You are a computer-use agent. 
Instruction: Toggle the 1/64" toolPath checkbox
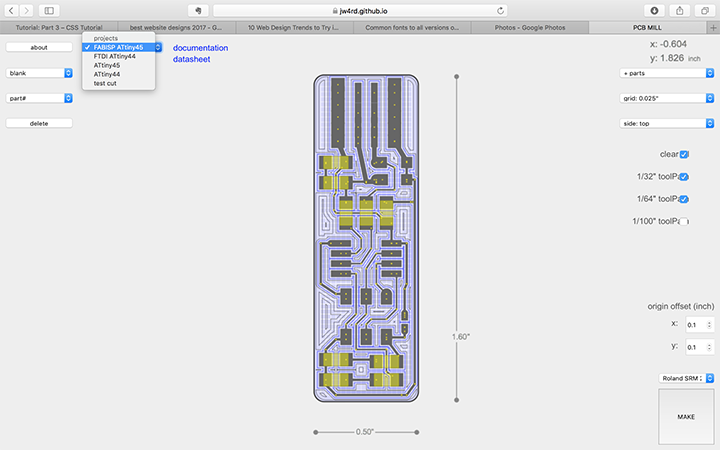(x=684, y=199)
